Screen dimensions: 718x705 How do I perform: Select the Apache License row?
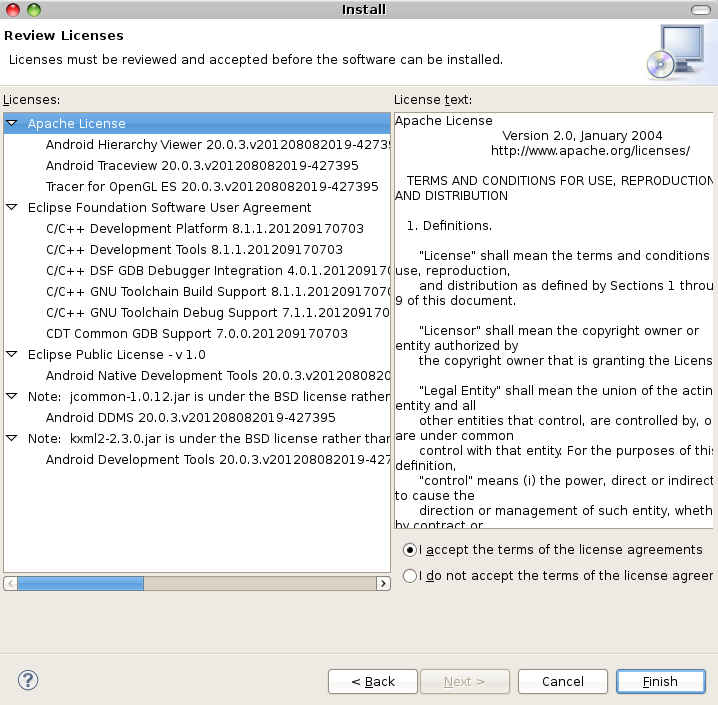coord(197,124)
